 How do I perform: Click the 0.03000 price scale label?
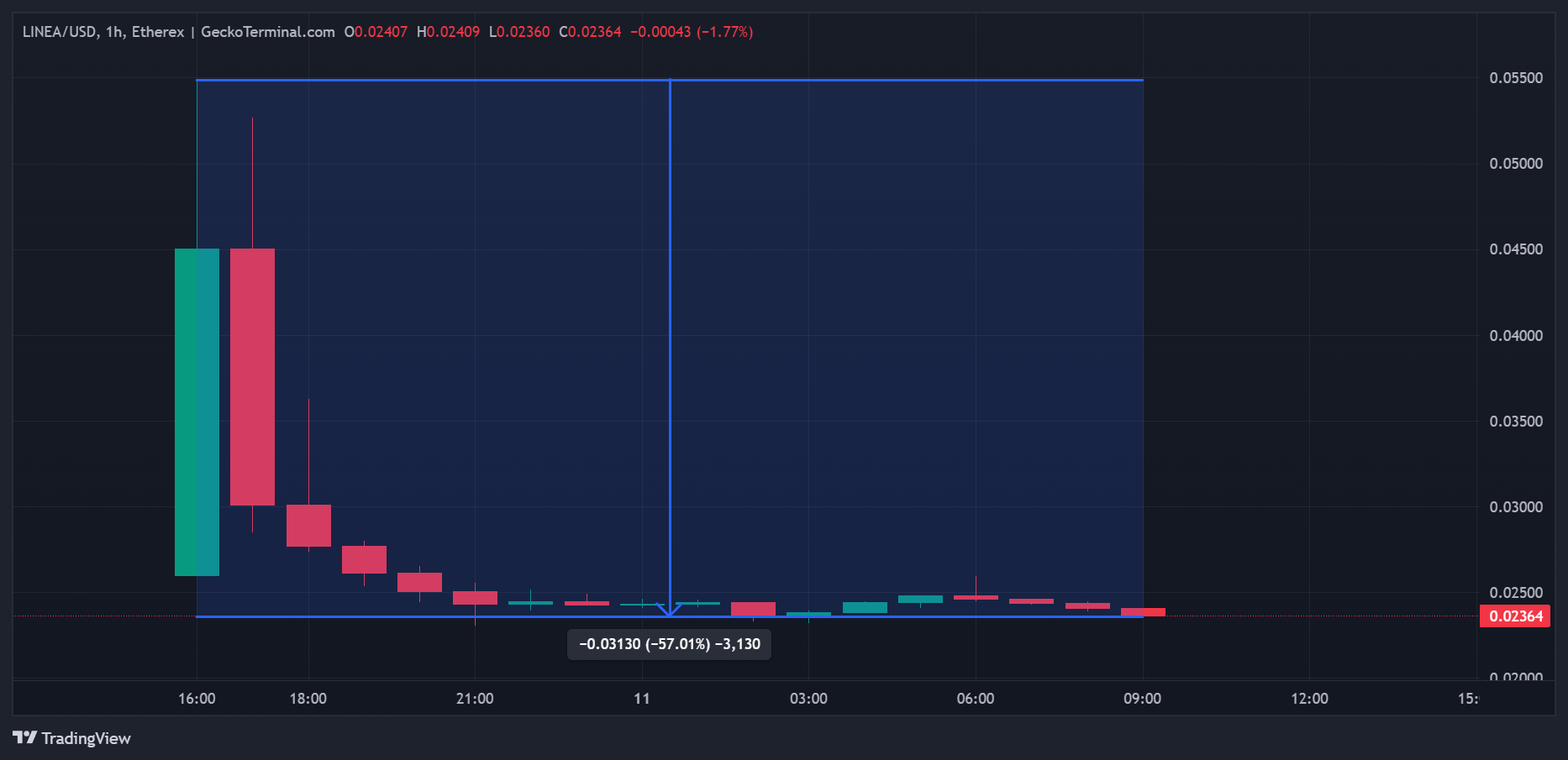click(x=1516, y=507)
